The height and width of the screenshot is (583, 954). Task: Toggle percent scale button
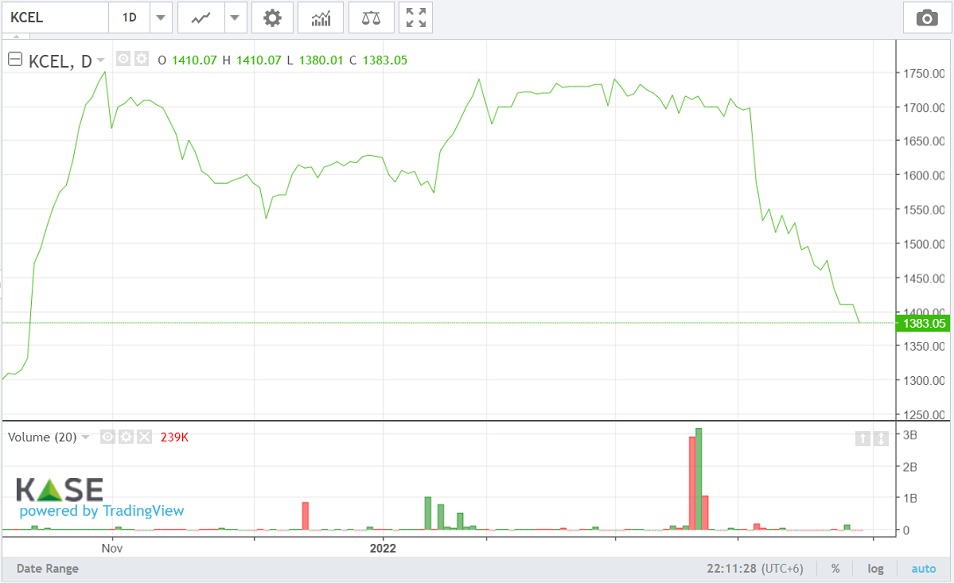point(835,568)
